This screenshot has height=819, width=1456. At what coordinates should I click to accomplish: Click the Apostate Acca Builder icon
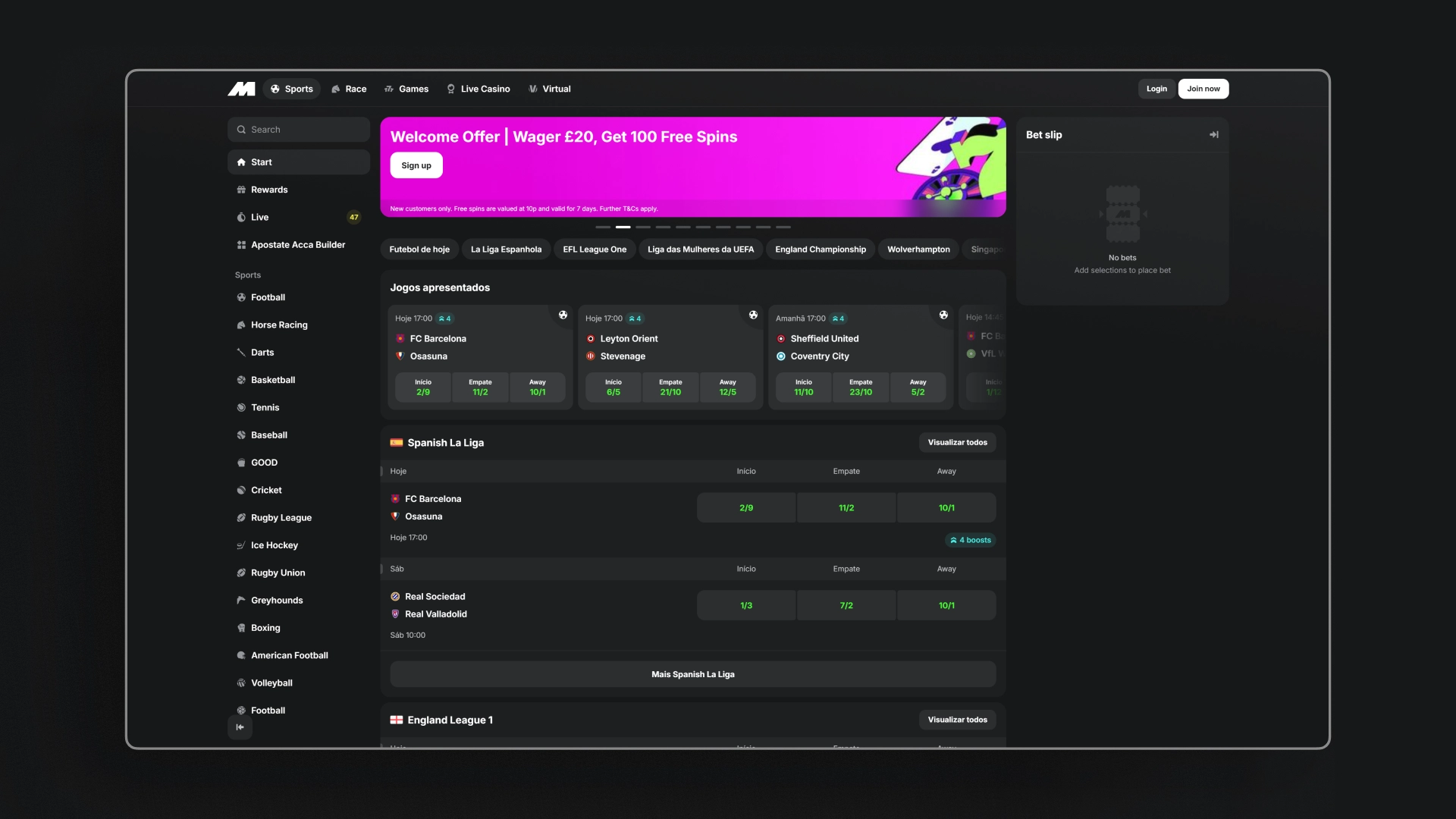point(241,245)
